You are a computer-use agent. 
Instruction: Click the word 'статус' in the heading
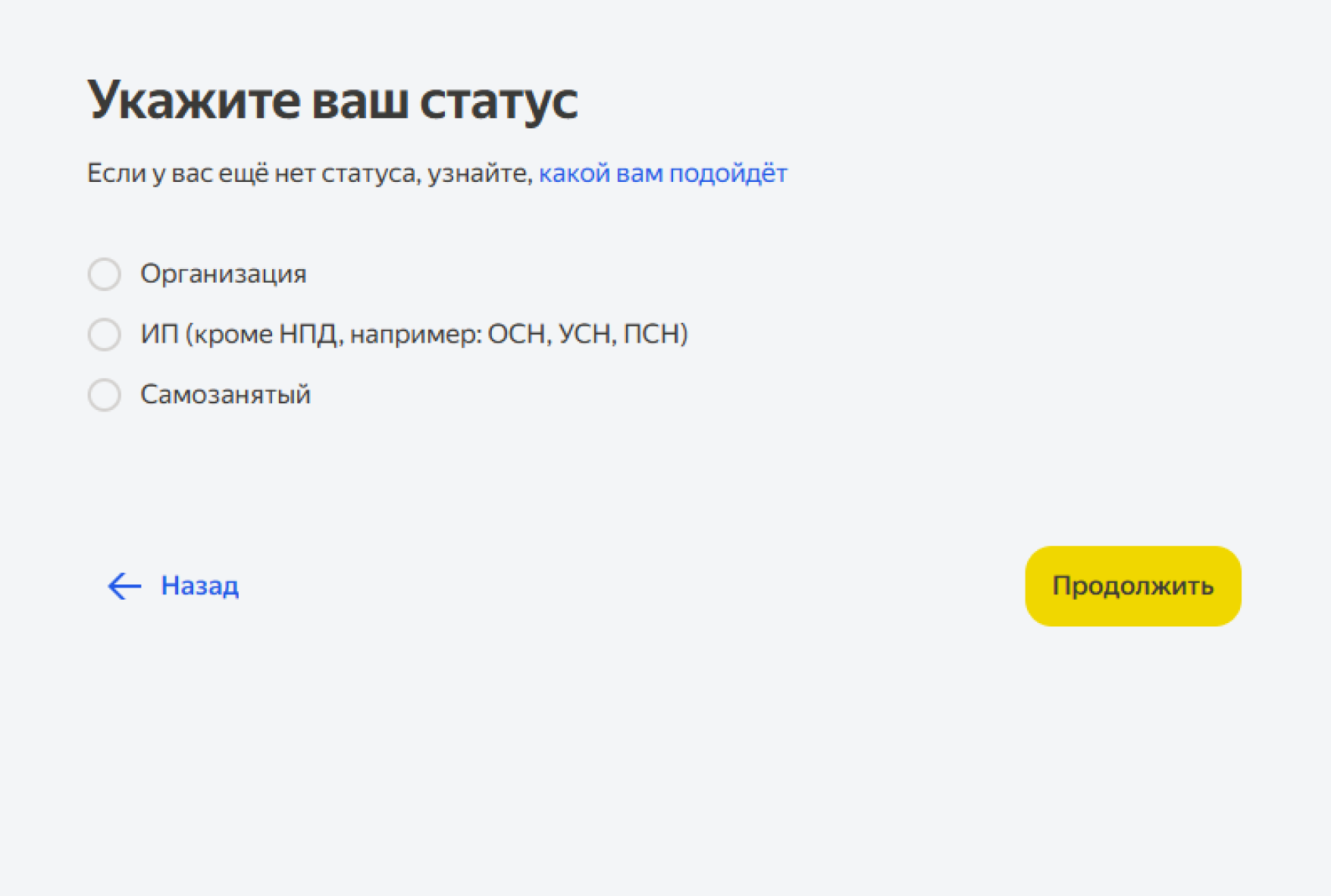click(x=498, y=100)
